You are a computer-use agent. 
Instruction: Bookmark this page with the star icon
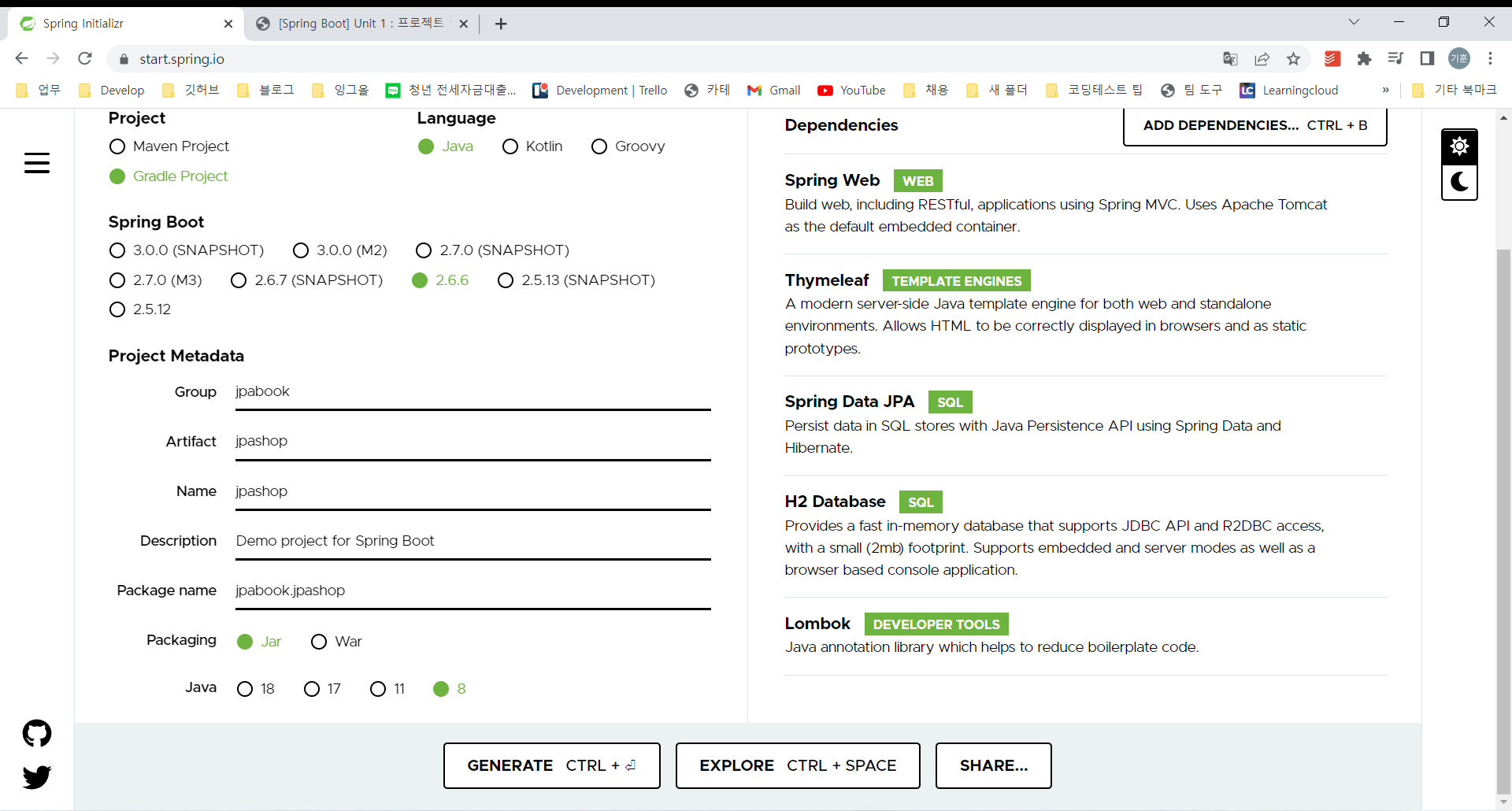coord(1293,58)
